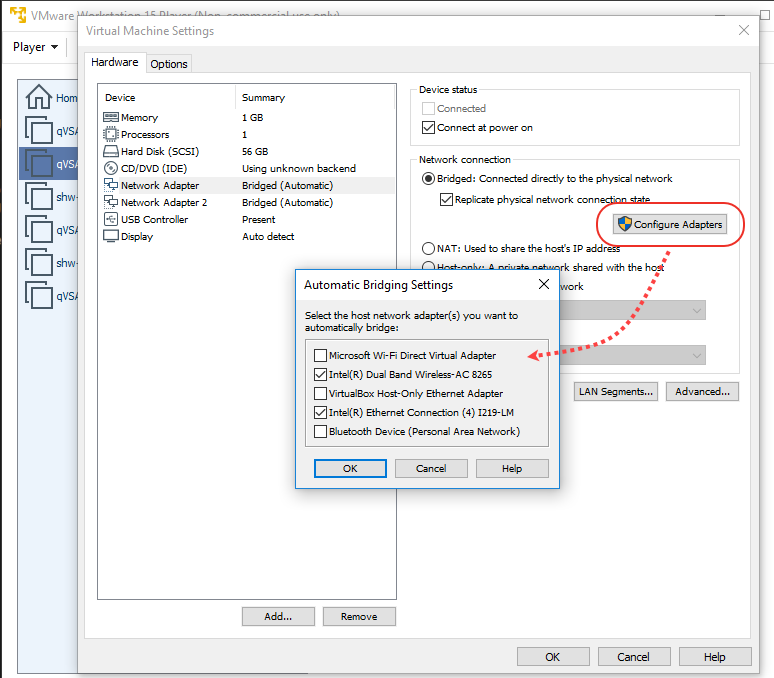Click the '56 GB' summary value
The width and height of the screenshot is (774, 678).
click(255, 151)
